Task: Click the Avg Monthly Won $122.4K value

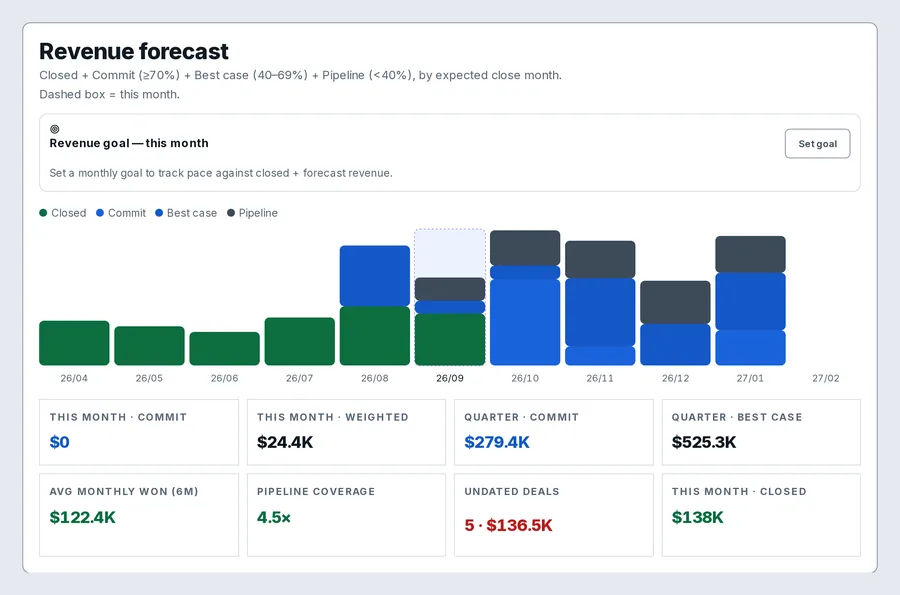Action: (x=83, y=517)
